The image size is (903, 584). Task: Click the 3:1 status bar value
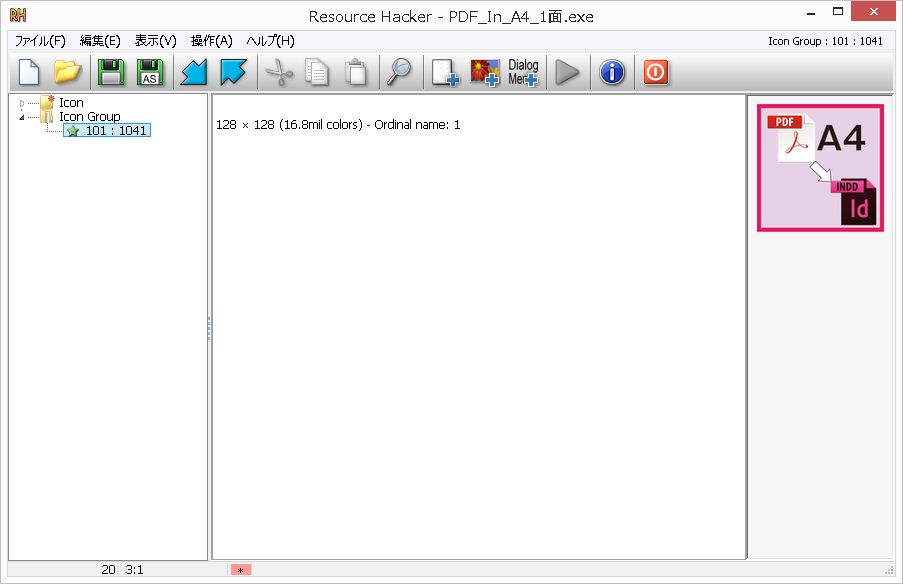click(134, 570)
